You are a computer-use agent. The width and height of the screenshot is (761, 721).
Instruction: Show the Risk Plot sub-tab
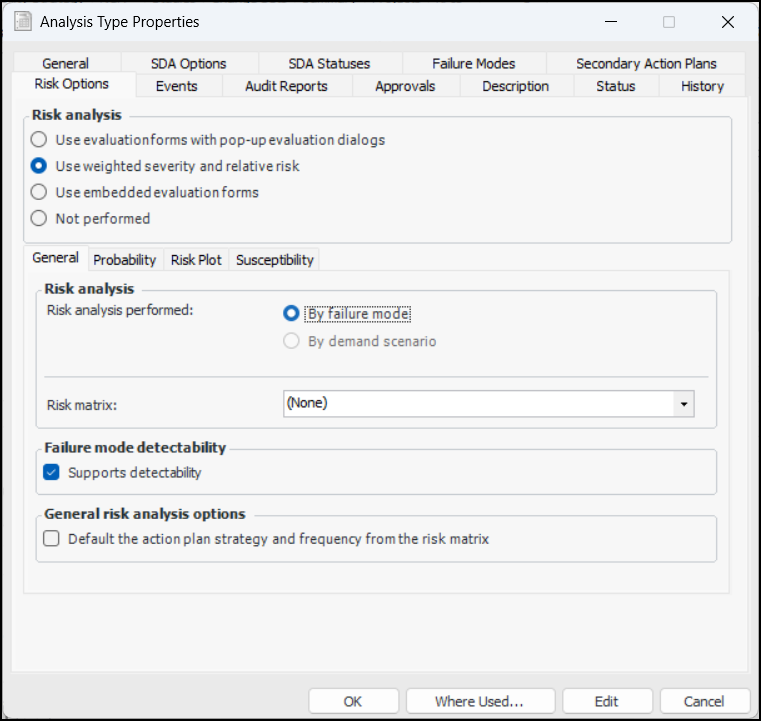(196, 260)
